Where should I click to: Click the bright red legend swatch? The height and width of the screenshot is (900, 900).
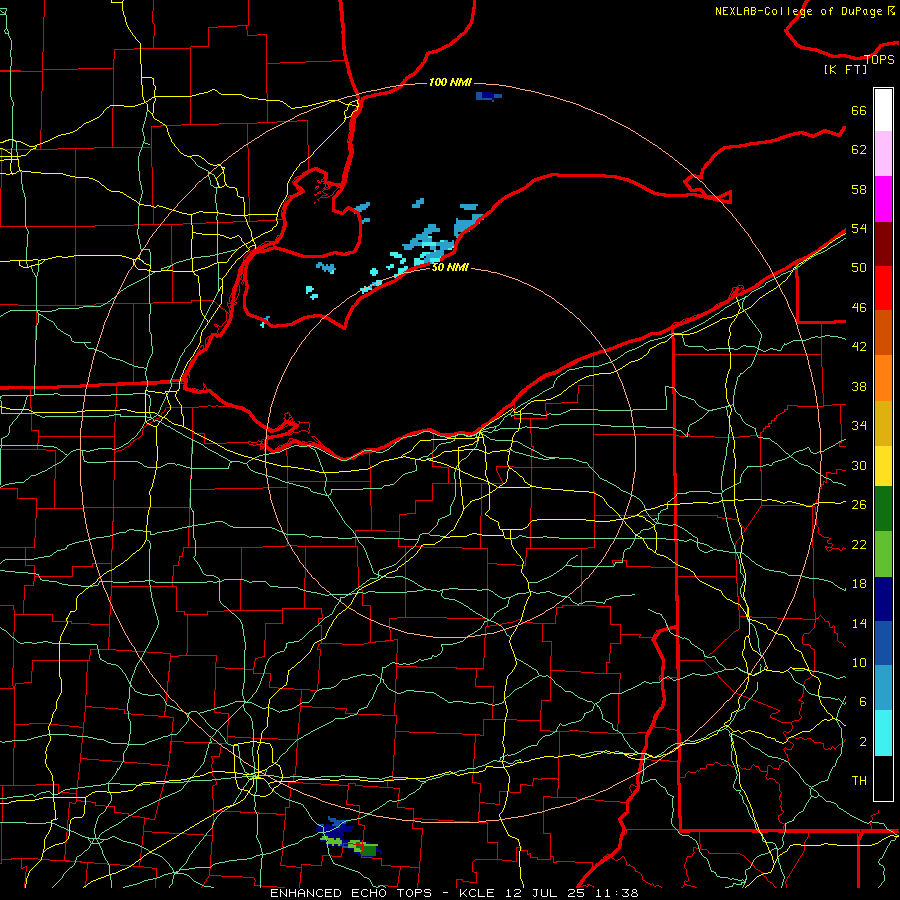click(x=883, y=288)
